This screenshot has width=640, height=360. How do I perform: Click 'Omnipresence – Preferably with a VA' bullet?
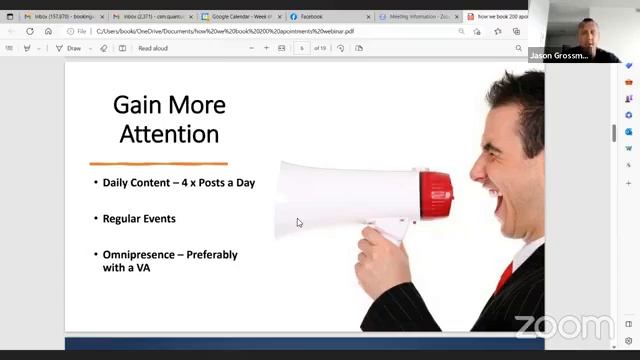170,261
